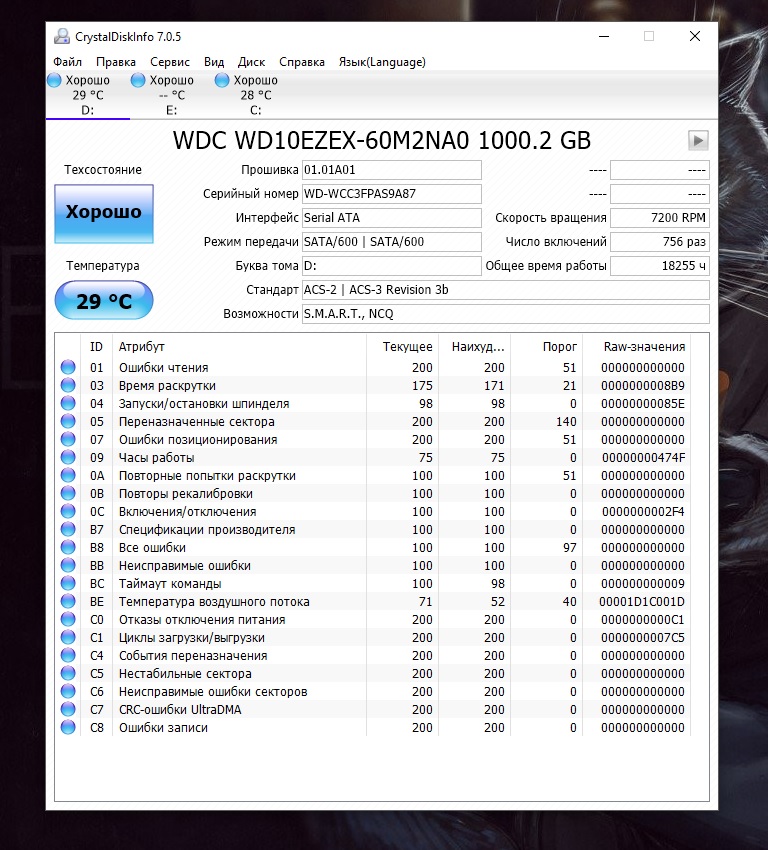Viewport: 768px width, 850px height.
Task: Click status circle for Неисправимые ошибки row BB
Action: point(68,565)
